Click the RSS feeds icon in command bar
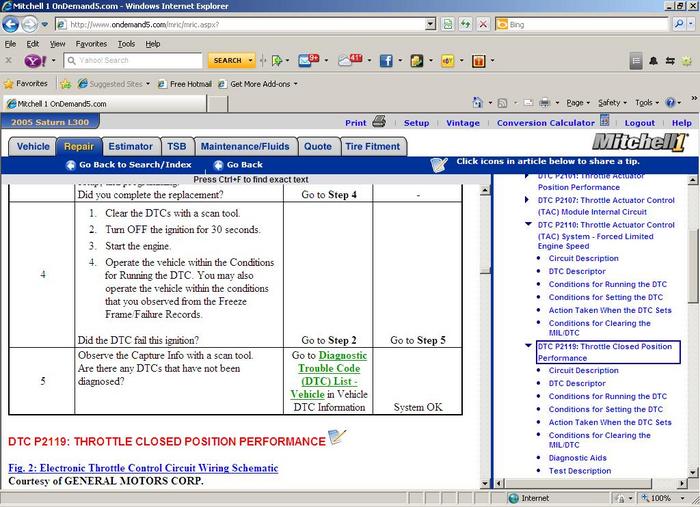 pos(502,103)
